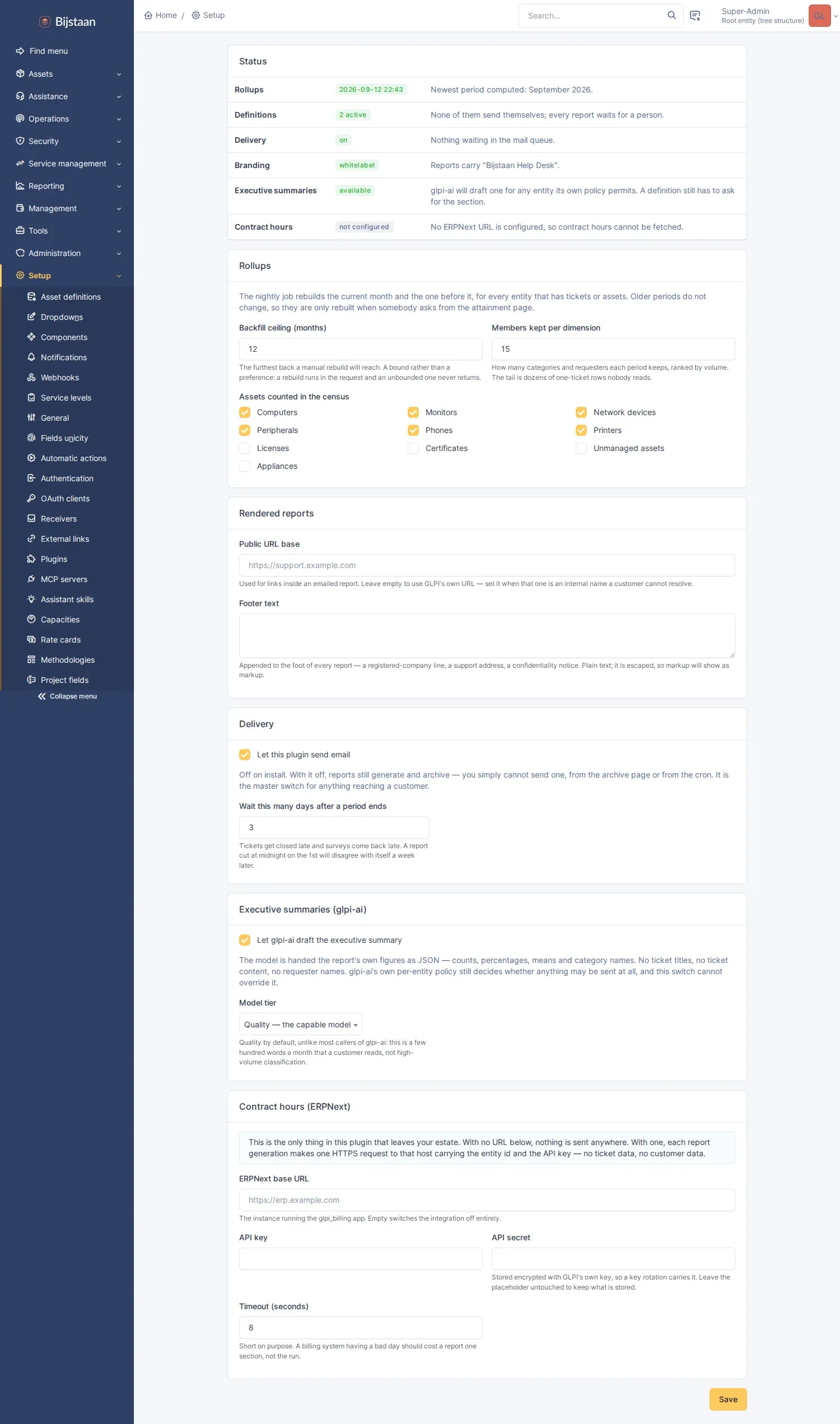
Task: Click the OAuth clients key icon
Action: 32,497
